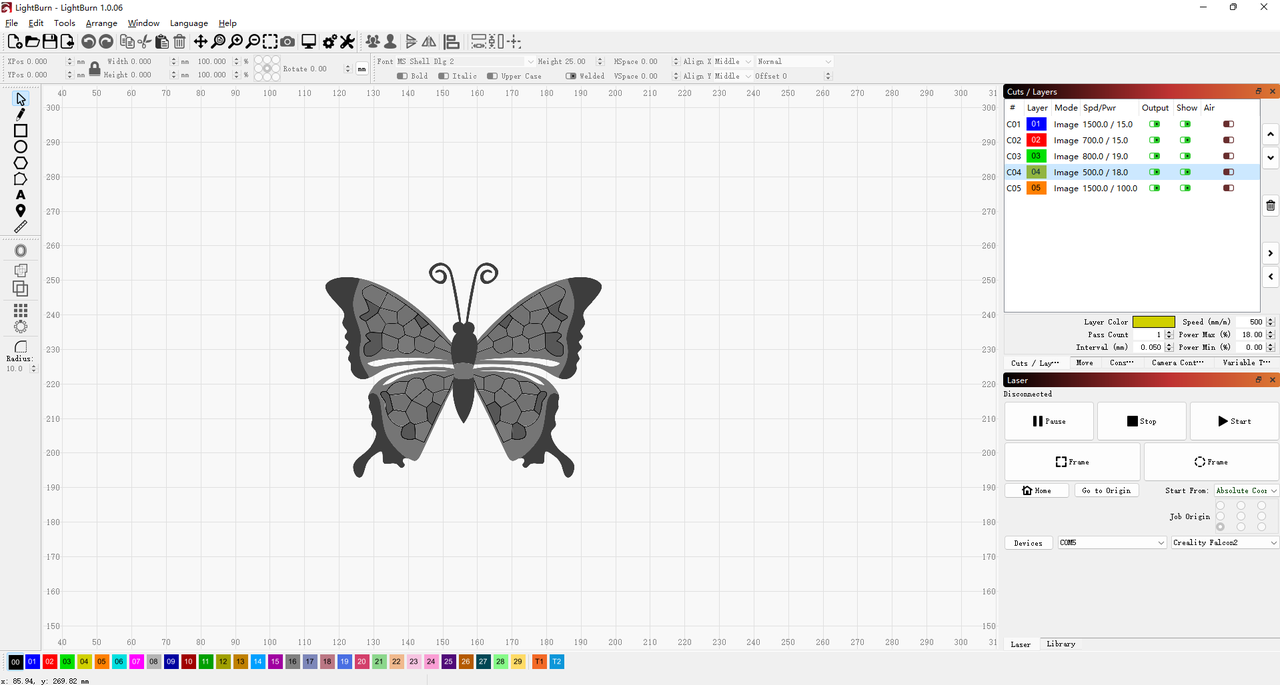Toggle Show for layer C02

pos(1186,140)
